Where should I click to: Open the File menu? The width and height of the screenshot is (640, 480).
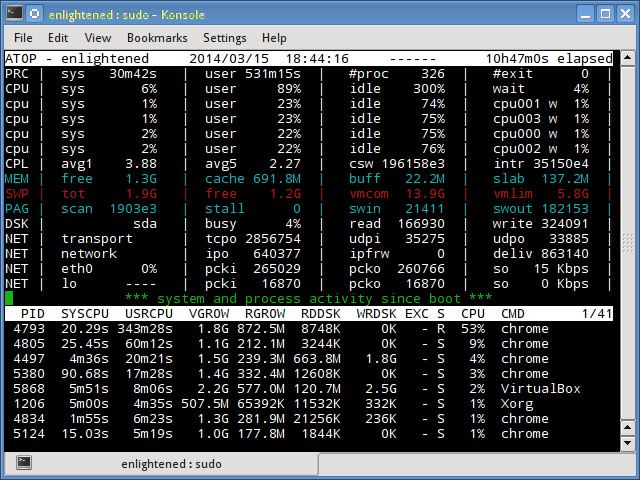(x=23, y=38)
